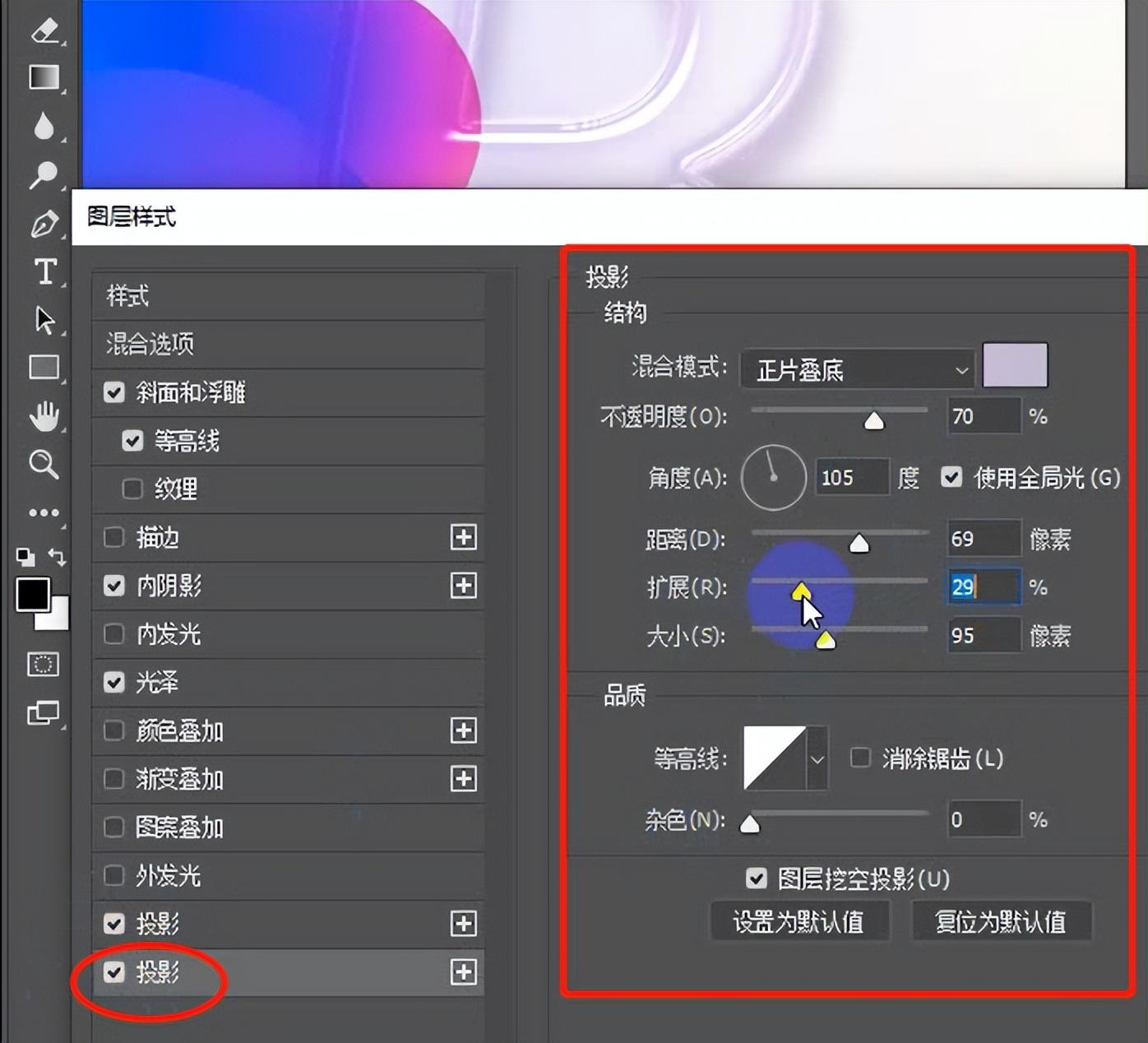The width and height of the screenshot is (1148, 1043).
Task: Select the Rectangle shape tool
Action: [x=44, y=368]
